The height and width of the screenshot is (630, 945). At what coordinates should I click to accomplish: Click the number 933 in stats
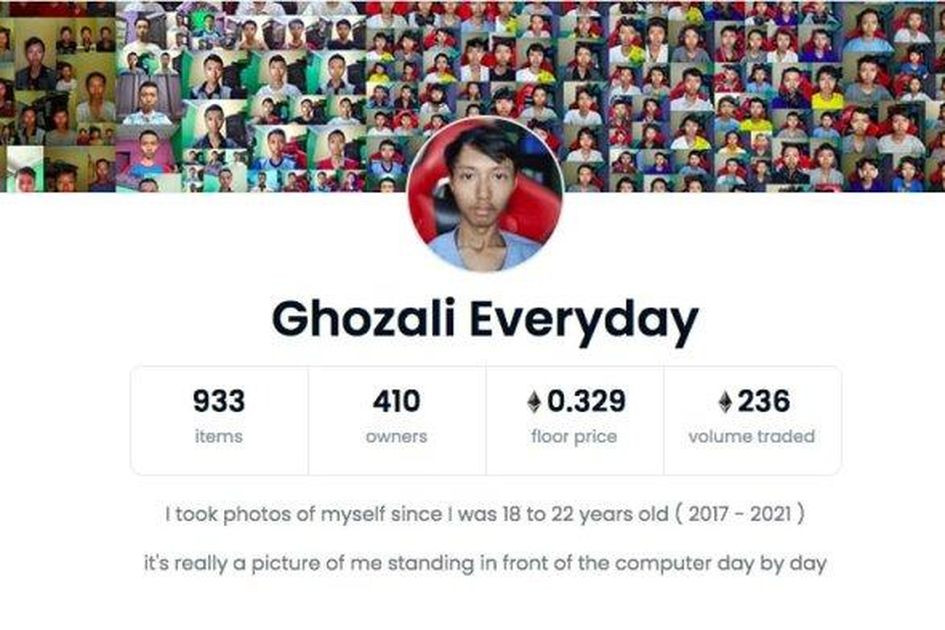219,402
